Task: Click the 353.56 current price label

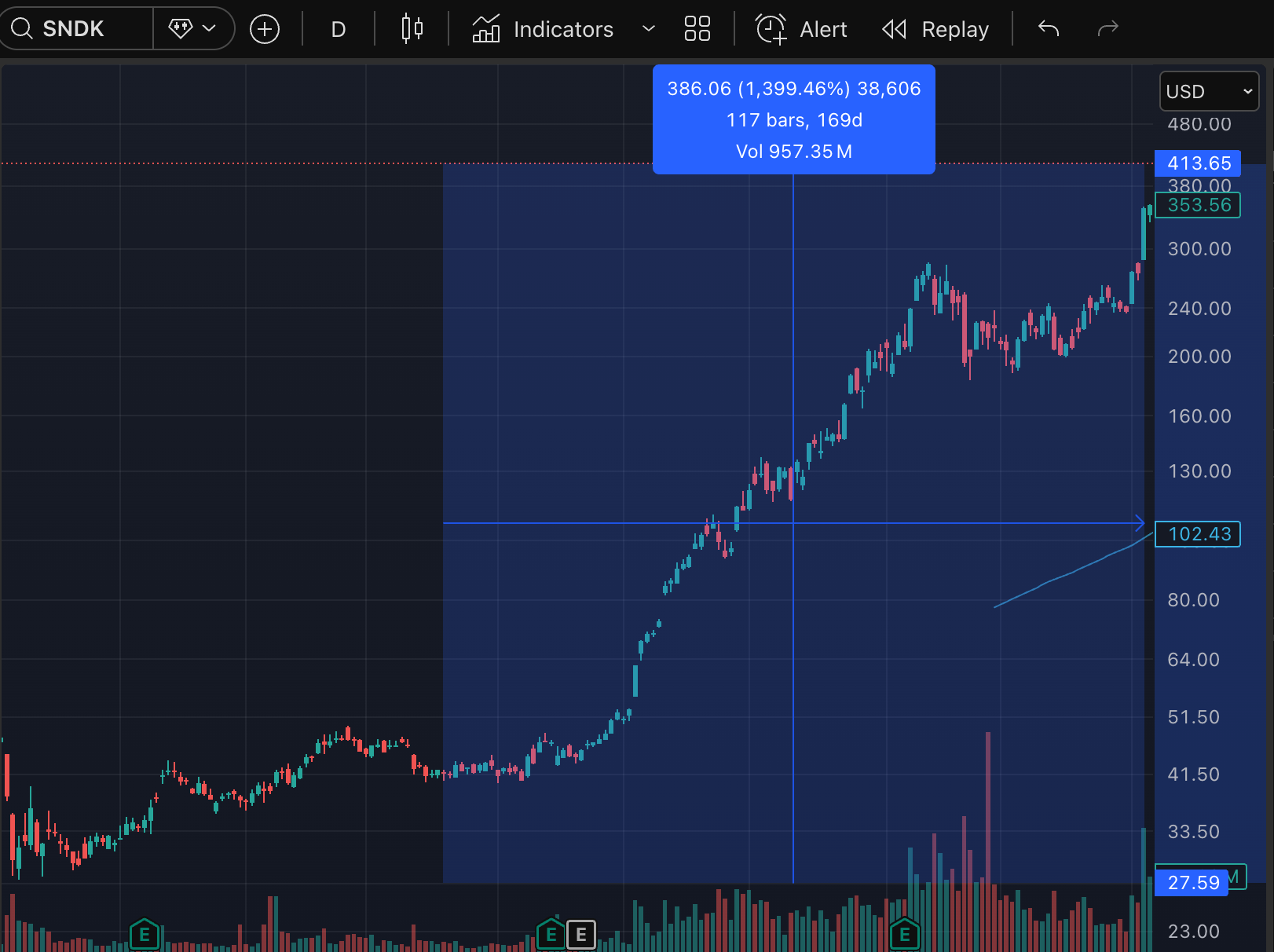Action: tap(1198, 205)
